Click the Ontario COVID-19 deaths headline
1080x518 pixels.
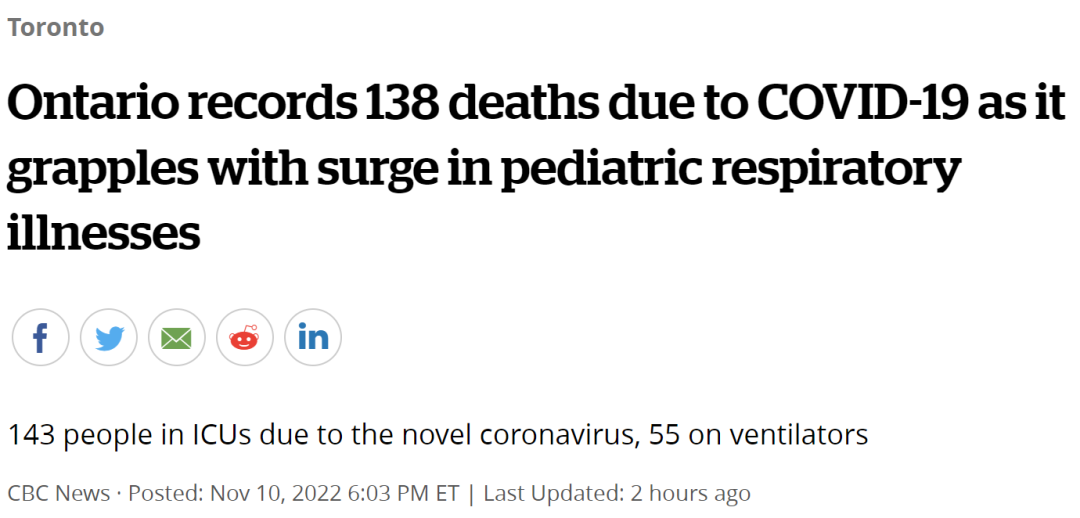point(536,167)
